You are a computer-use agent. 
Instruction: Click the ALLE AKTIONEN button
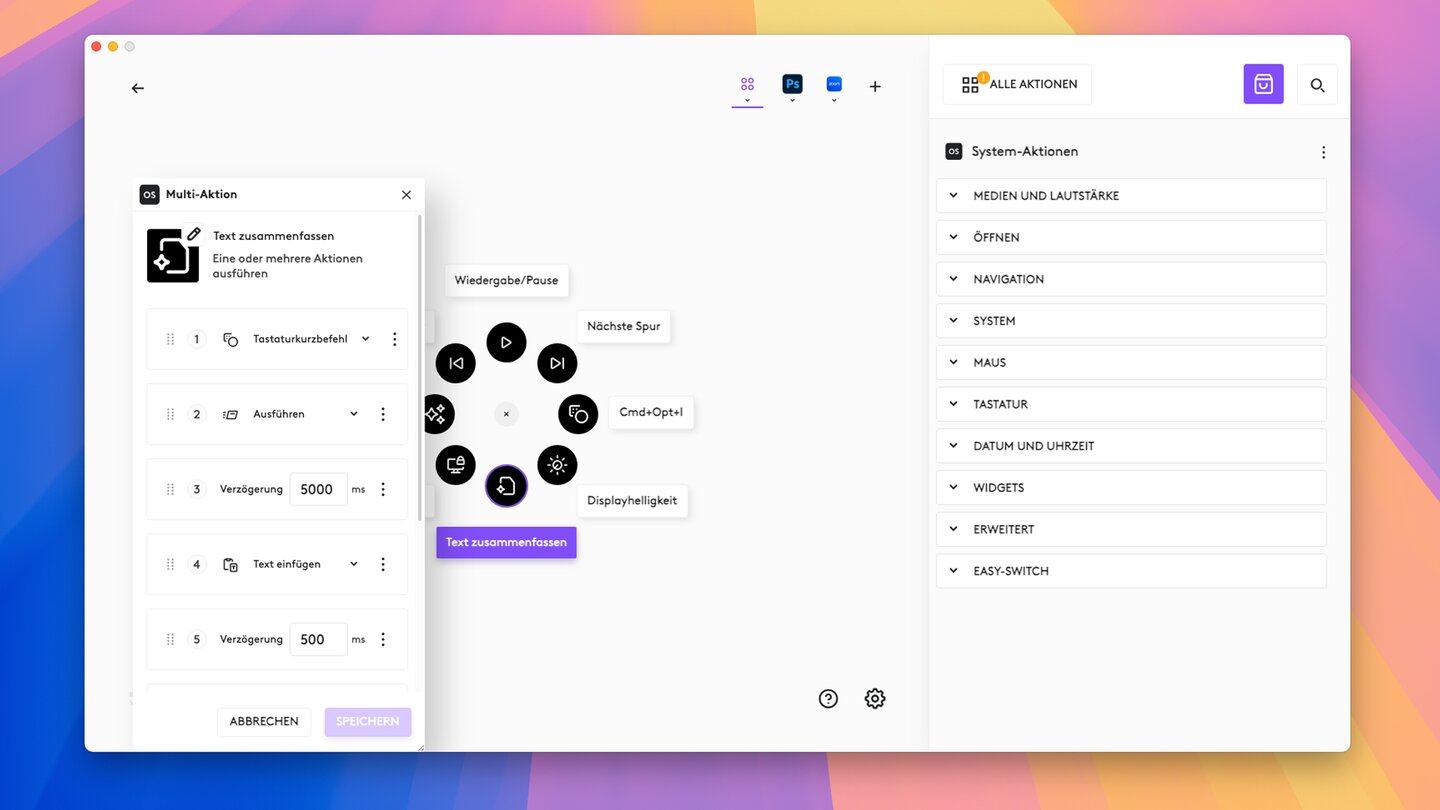(1018, 85)
